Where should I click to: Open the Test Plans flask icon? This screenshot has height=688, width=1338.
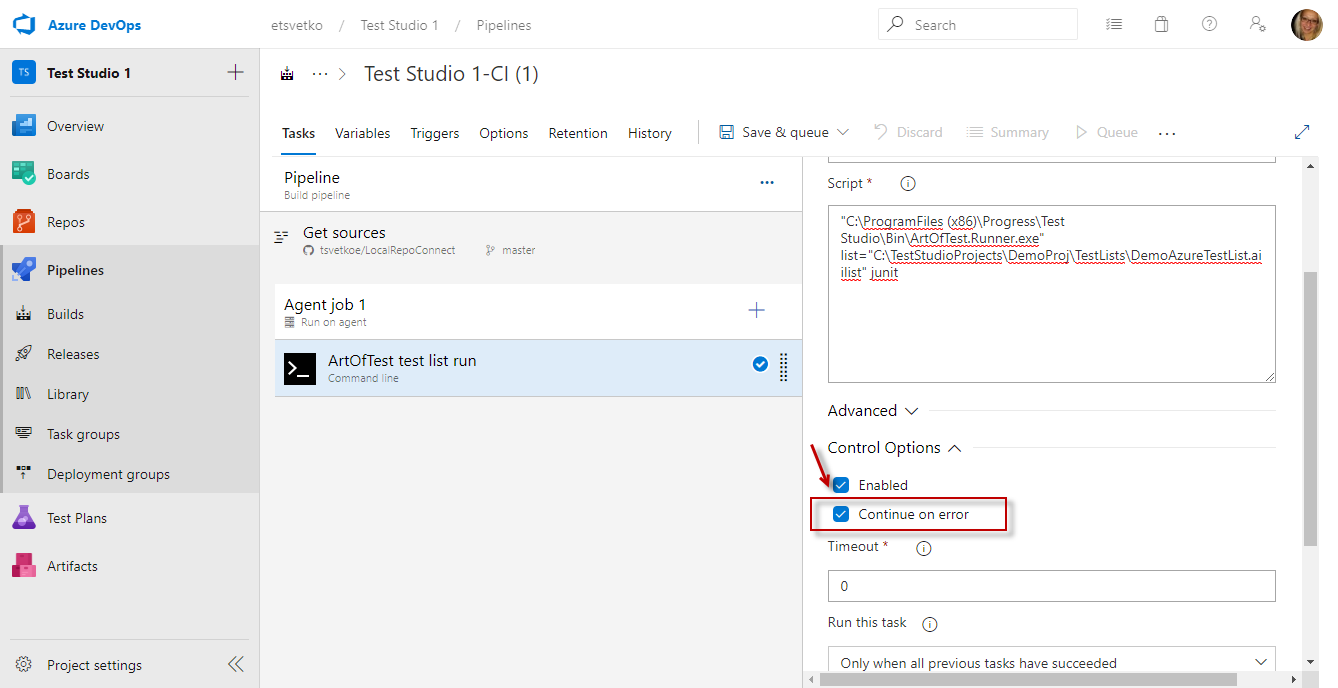(x=24, y=518)
